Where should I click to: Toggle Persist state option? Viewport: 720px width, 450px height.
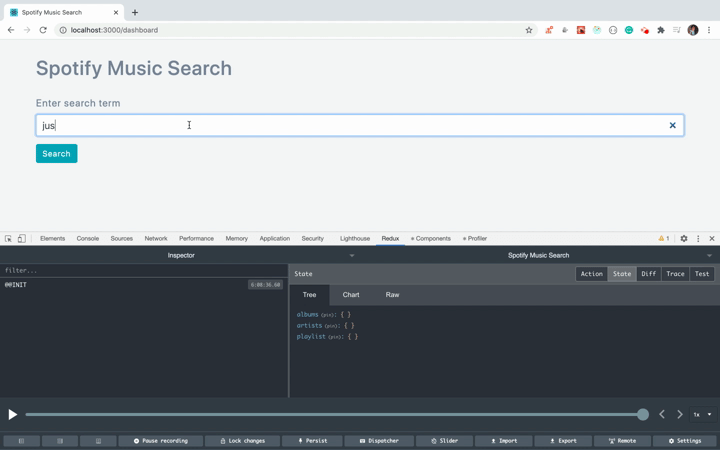312,441
